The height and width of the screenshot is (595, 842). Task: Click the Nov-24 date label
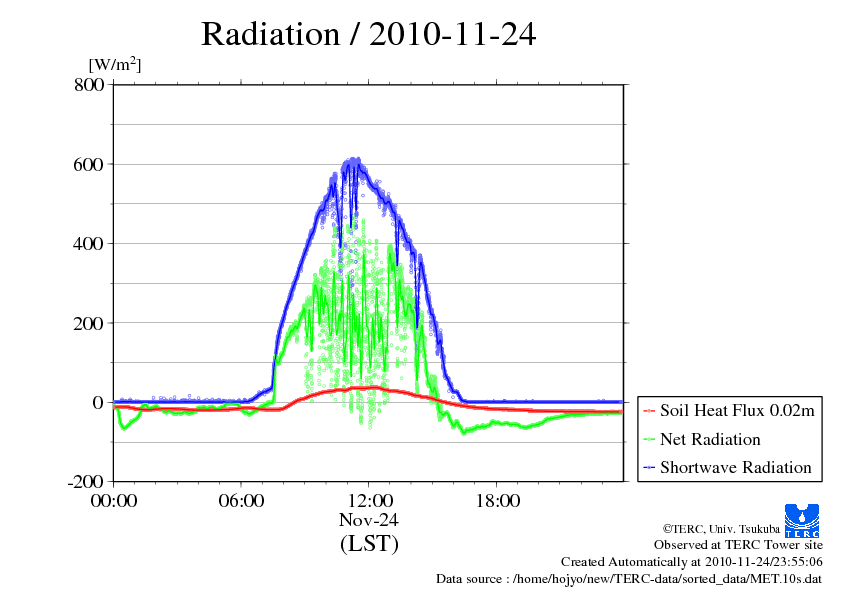tap(368, 520)
